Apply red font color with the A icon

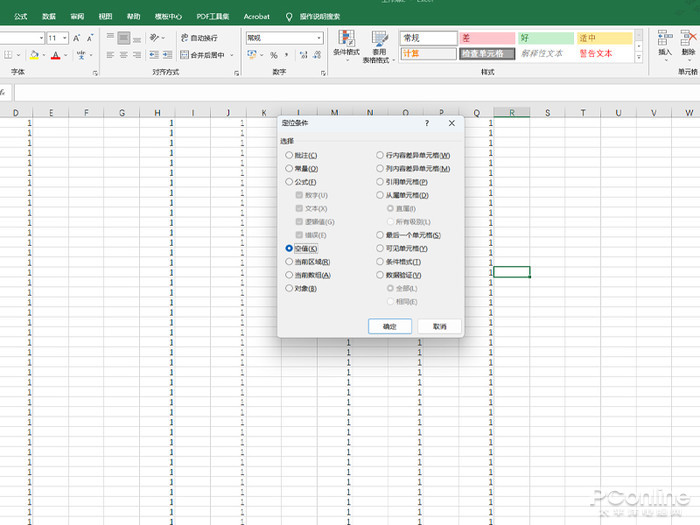pos(55,55)
